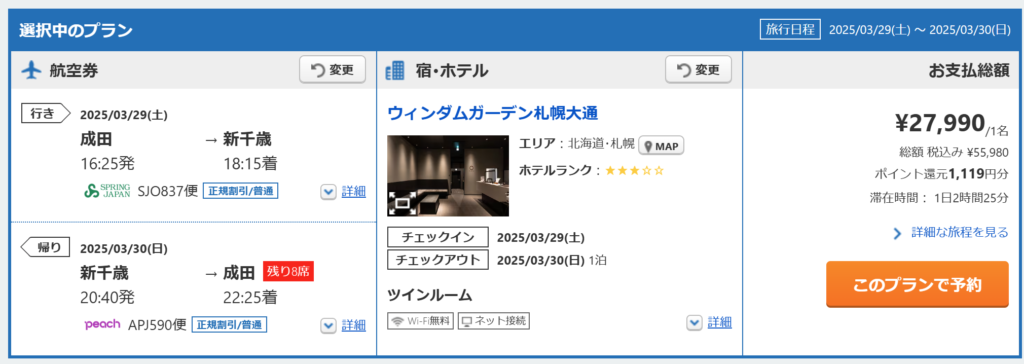Open ウィンダムガーデン札幌大通 hotel link

point(493,112)
